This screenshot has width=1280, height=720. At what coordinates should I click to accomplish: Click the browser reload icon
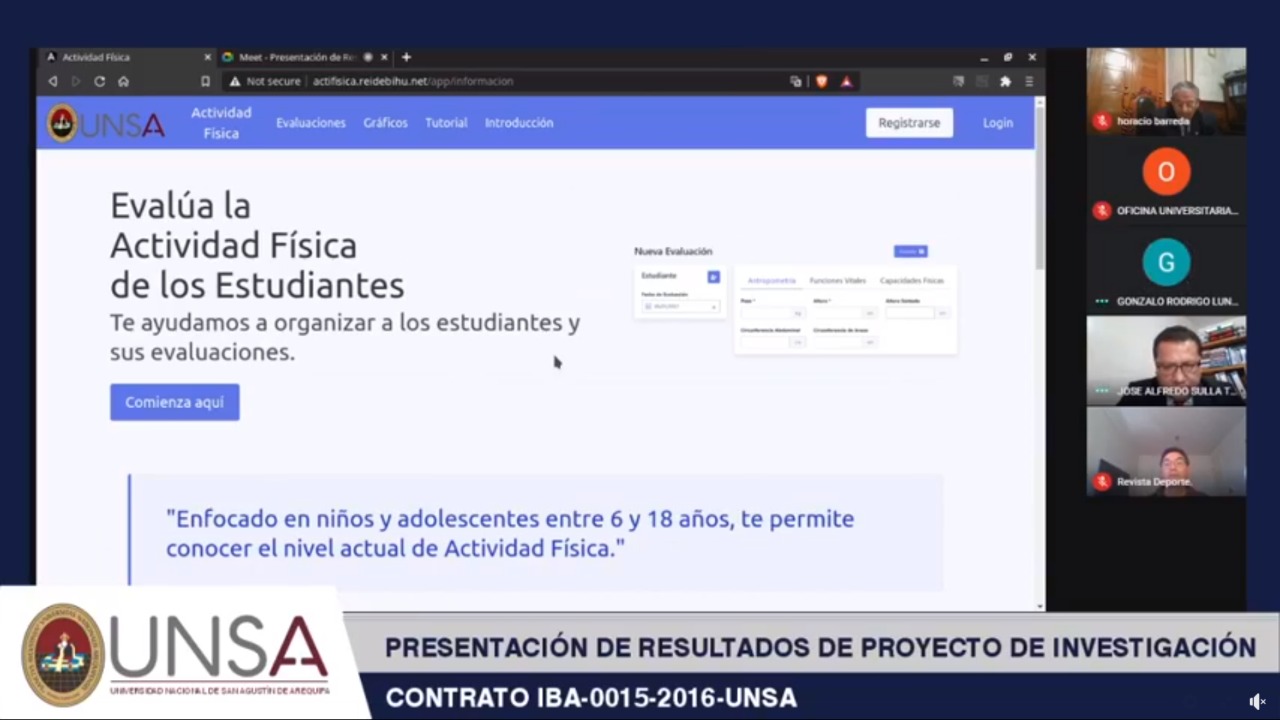point(100,82)
